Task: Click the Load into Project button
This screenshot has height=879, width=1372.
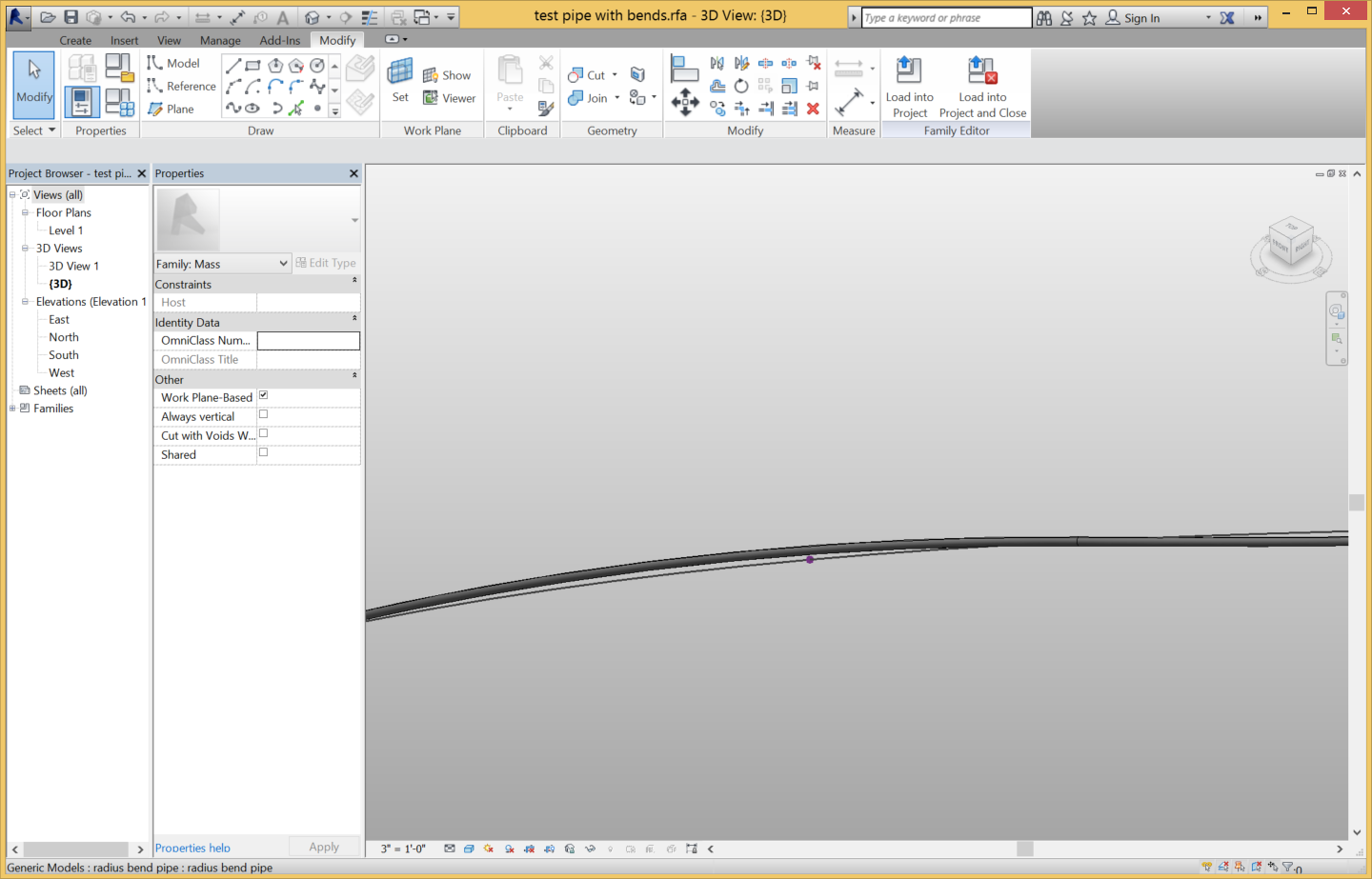Action: click(x=909, y=84)
